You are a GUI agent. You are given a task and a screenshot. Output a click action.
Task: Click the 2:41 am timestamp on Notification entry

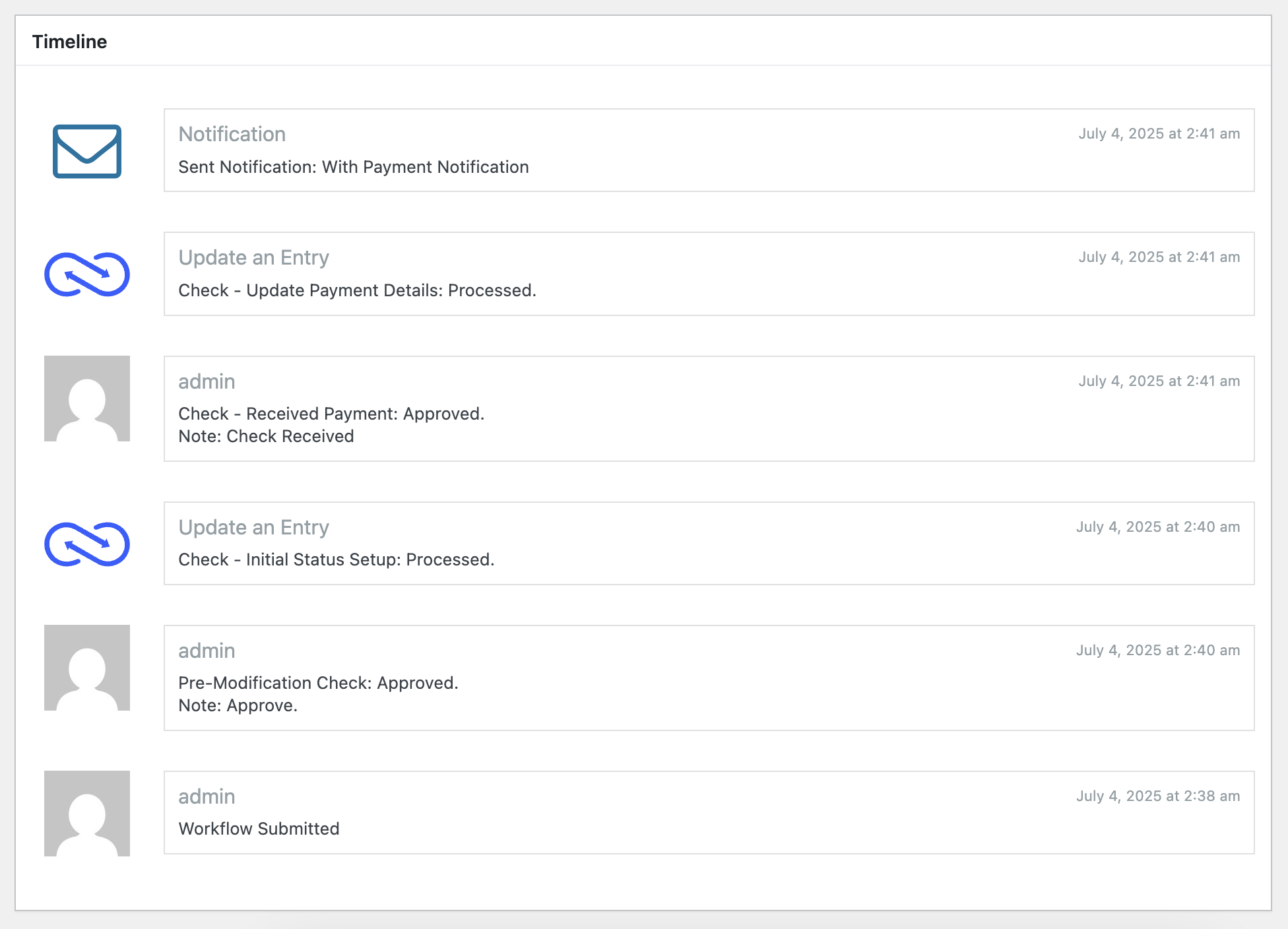click(x=1159, y=133)
